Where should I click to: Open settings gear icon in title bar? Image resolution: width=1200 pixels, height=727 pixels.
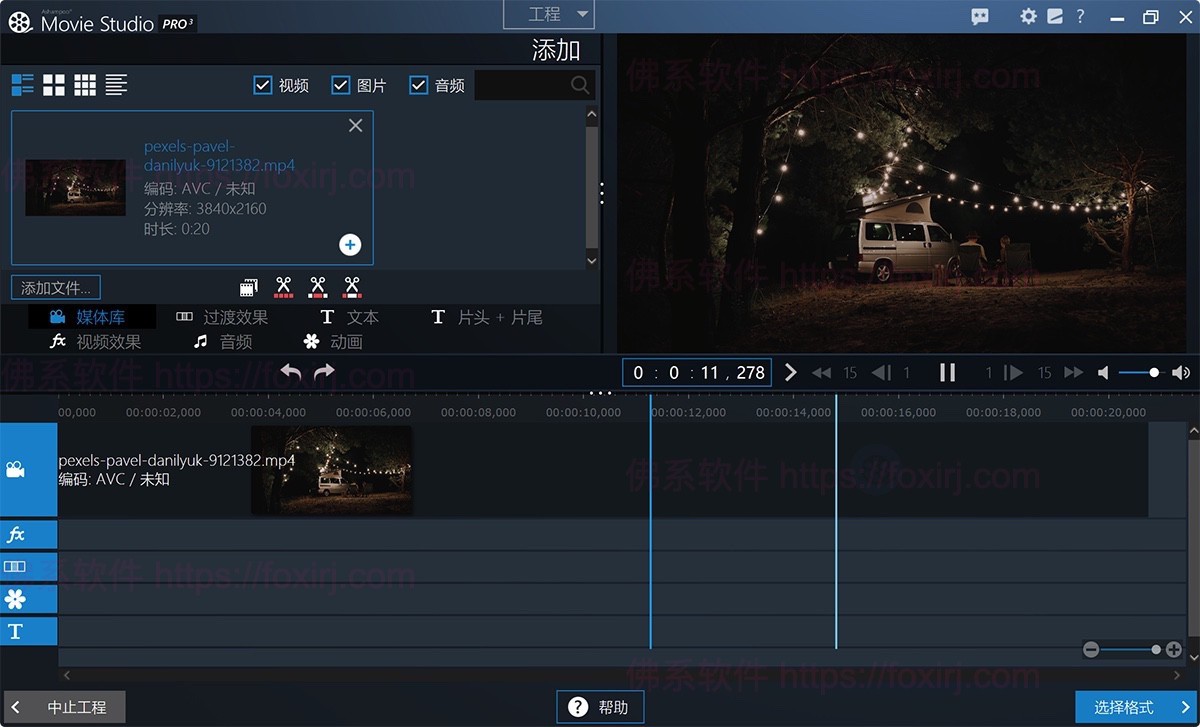(1028, 16)
